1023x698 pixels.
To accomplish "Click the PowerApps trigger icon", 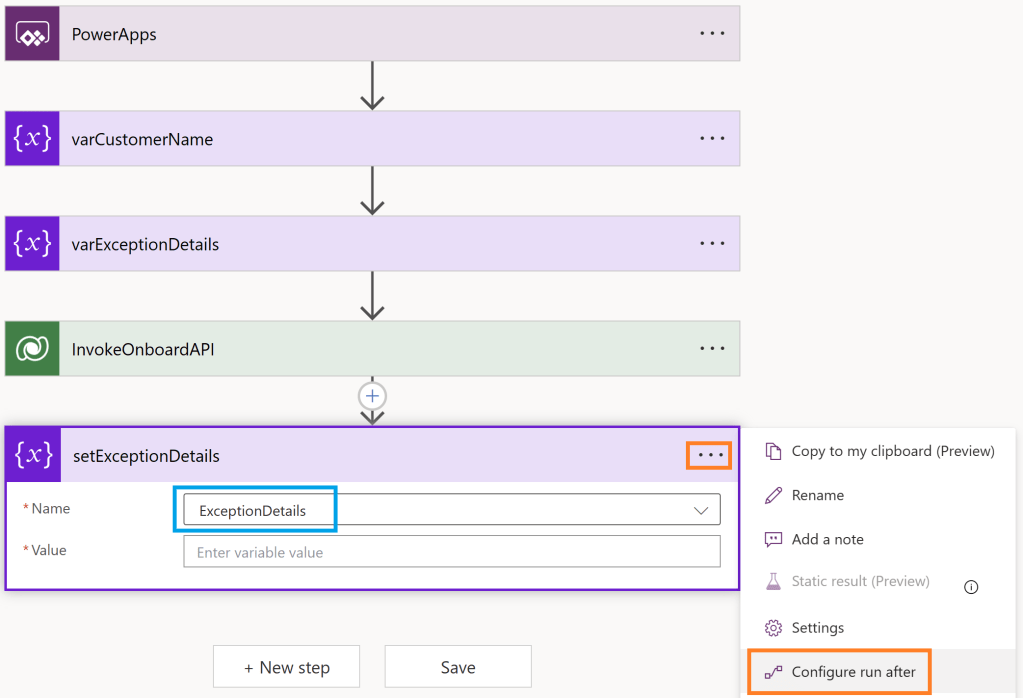I will 32,34.
